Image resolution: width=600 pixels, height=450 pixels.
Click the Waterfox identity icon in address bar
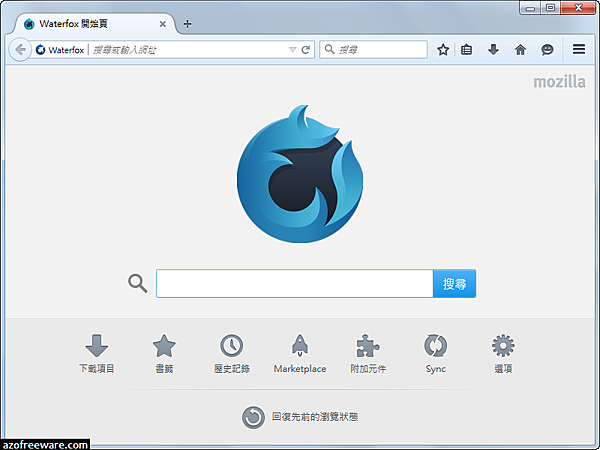click(x=41, y=50)
